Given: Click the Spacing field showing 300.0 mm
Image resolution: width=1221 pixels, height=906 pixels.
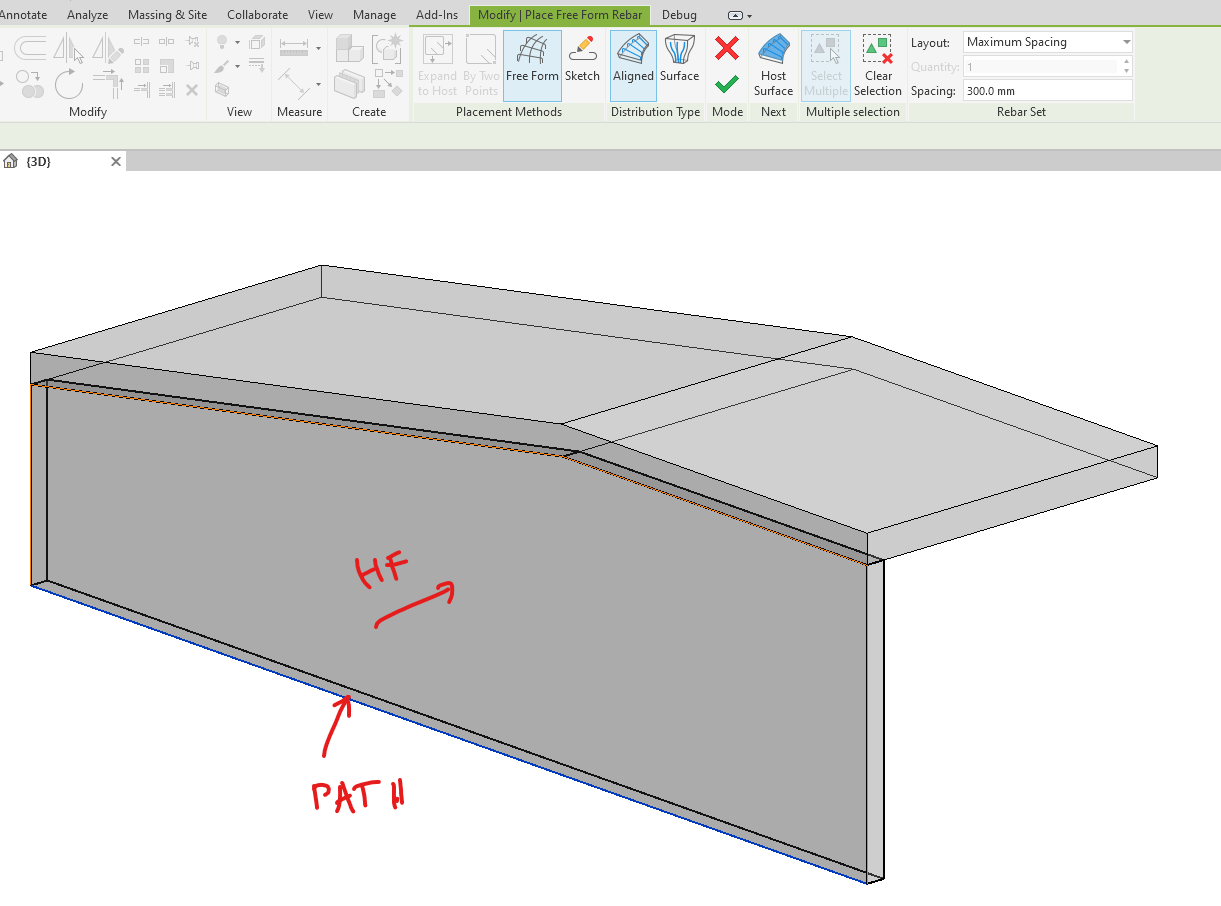Looking at the screenshot, I should pyautogui.click(x=1047, y=90).
